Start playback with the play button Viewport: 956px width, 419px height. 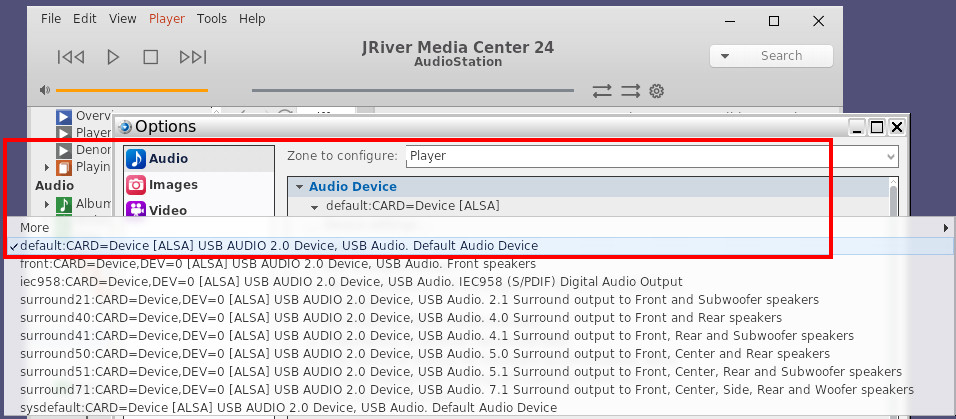113,57
